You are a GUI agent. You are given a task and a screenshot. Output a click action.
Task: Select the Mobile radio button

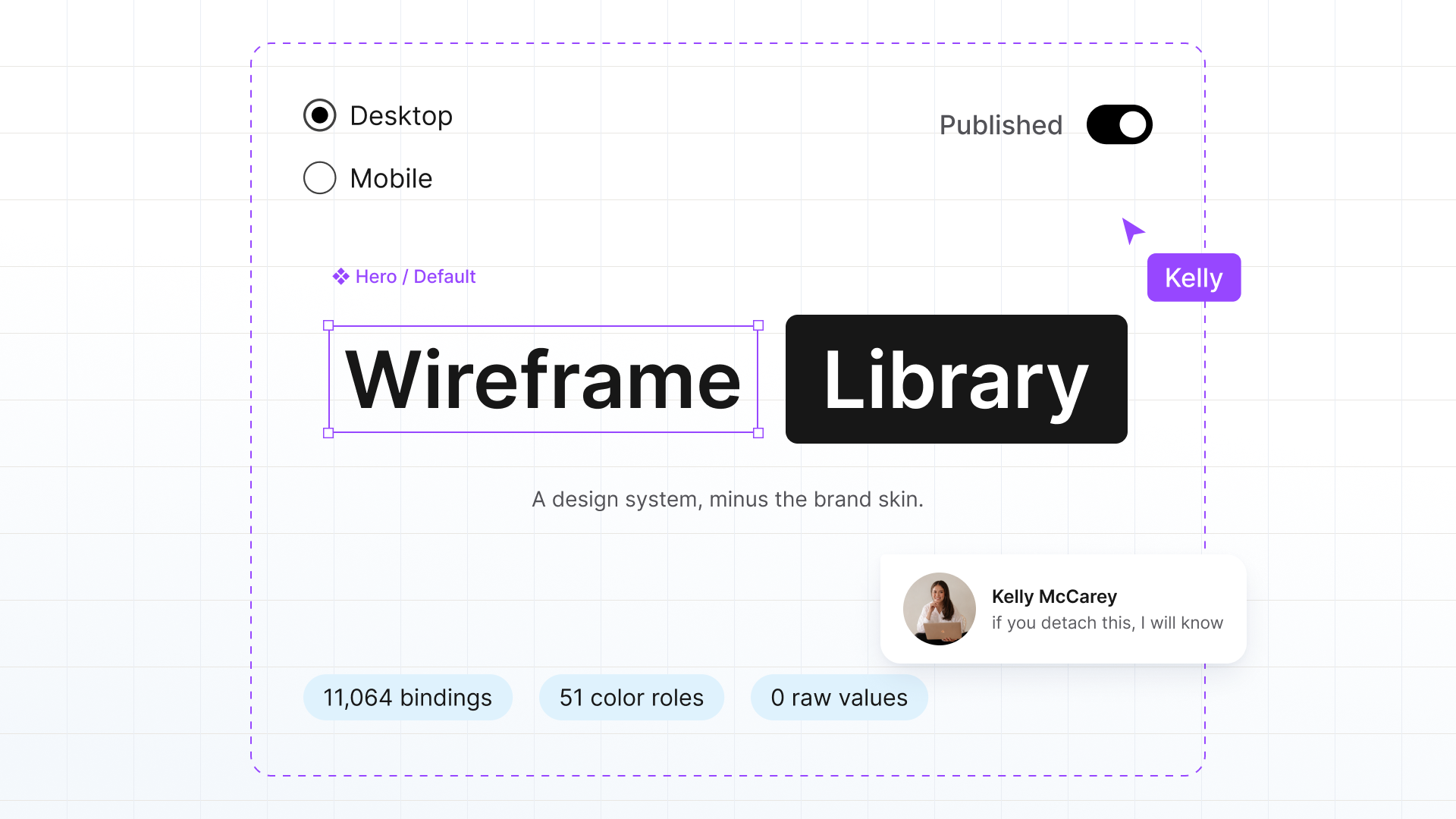319,178
